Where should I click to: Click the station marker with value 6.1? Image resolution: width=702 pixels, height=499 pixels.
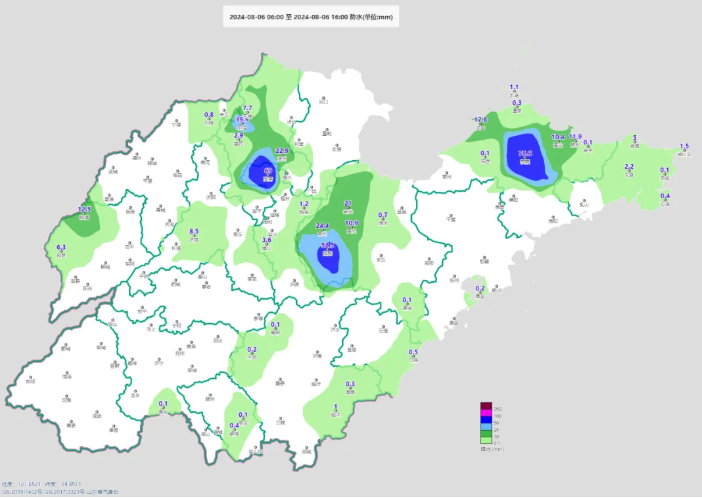(x=61, y=252)
